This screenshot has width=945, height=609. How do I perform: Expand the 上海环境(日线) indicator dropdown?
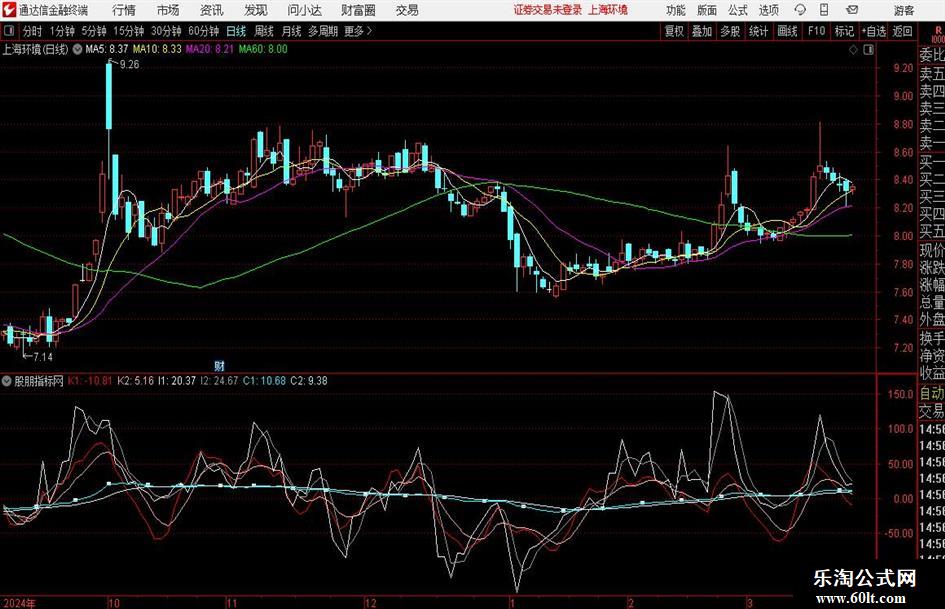click(77, 49)
